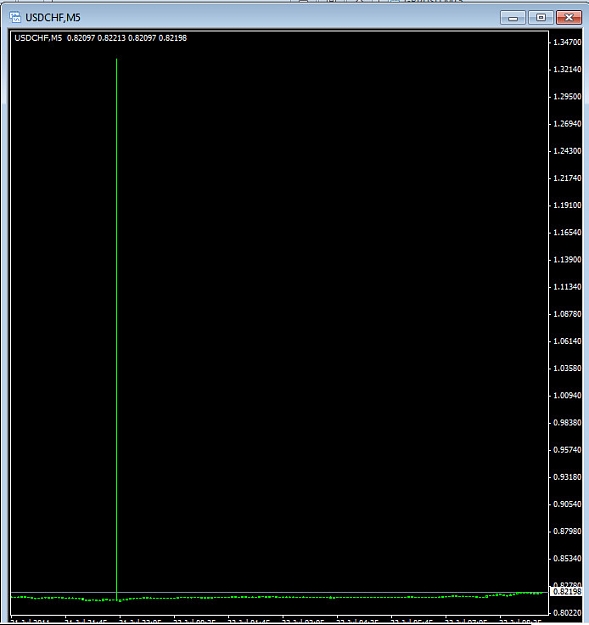Viewport: 589px width, 625px height.
Task: Click the 1.26940 price axis label
Action: pyautogui.click(x=567, y=124)
